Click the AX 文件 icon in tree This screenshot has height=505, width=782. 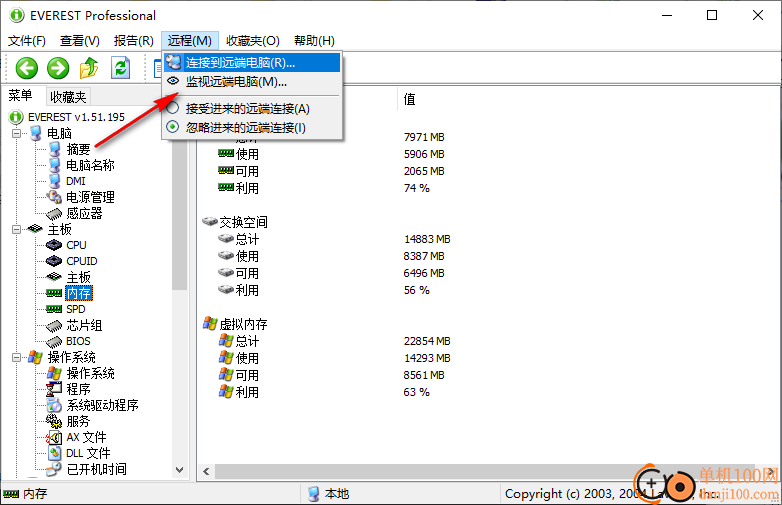54,437
